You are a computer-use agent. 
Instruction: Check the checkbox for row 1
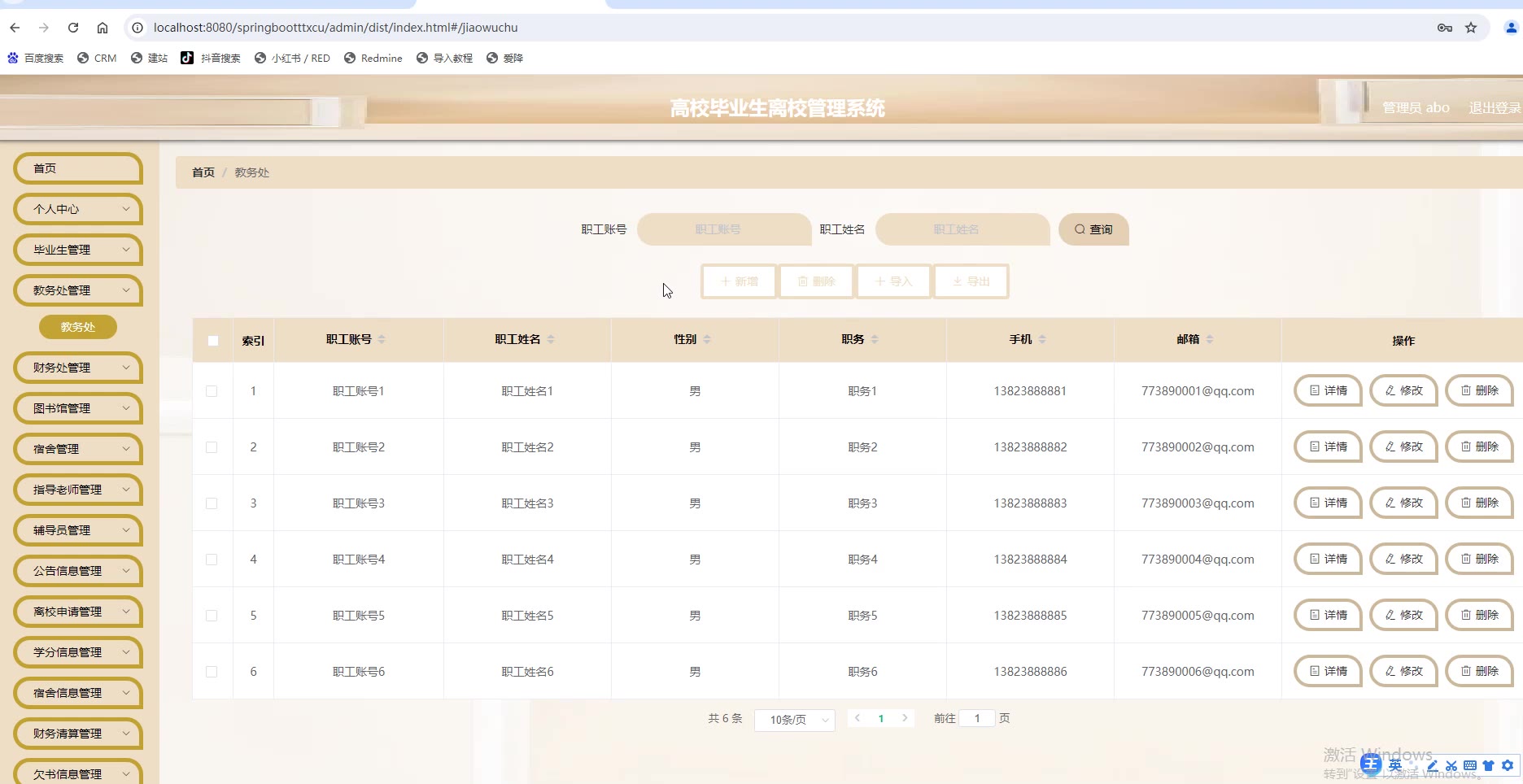pos(212,391)
